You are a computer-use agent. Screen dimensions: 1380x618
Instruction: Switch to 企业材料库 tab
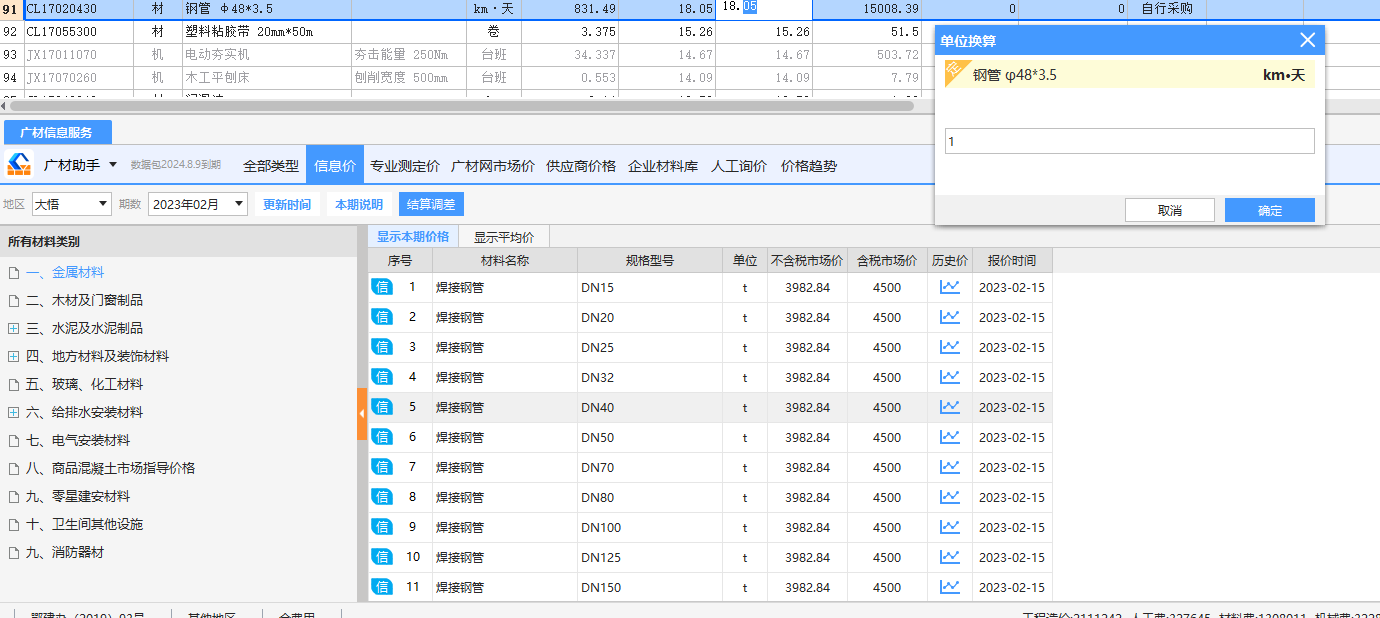coord(663,166)
